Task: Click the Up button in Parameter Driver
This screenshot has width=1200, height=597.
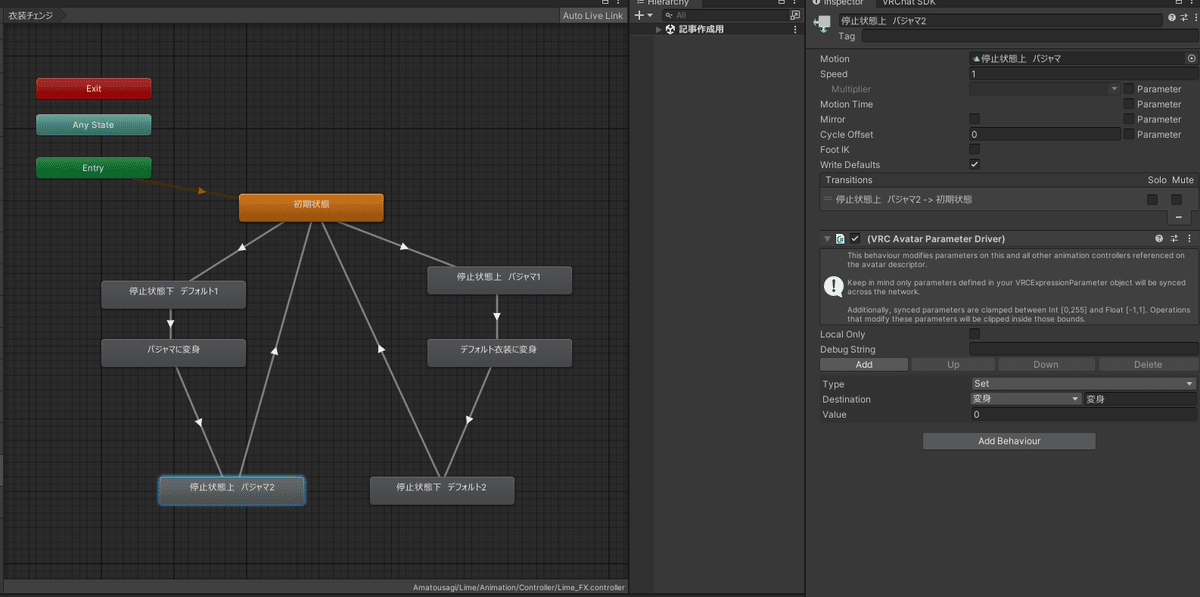Action: point(953,365)
